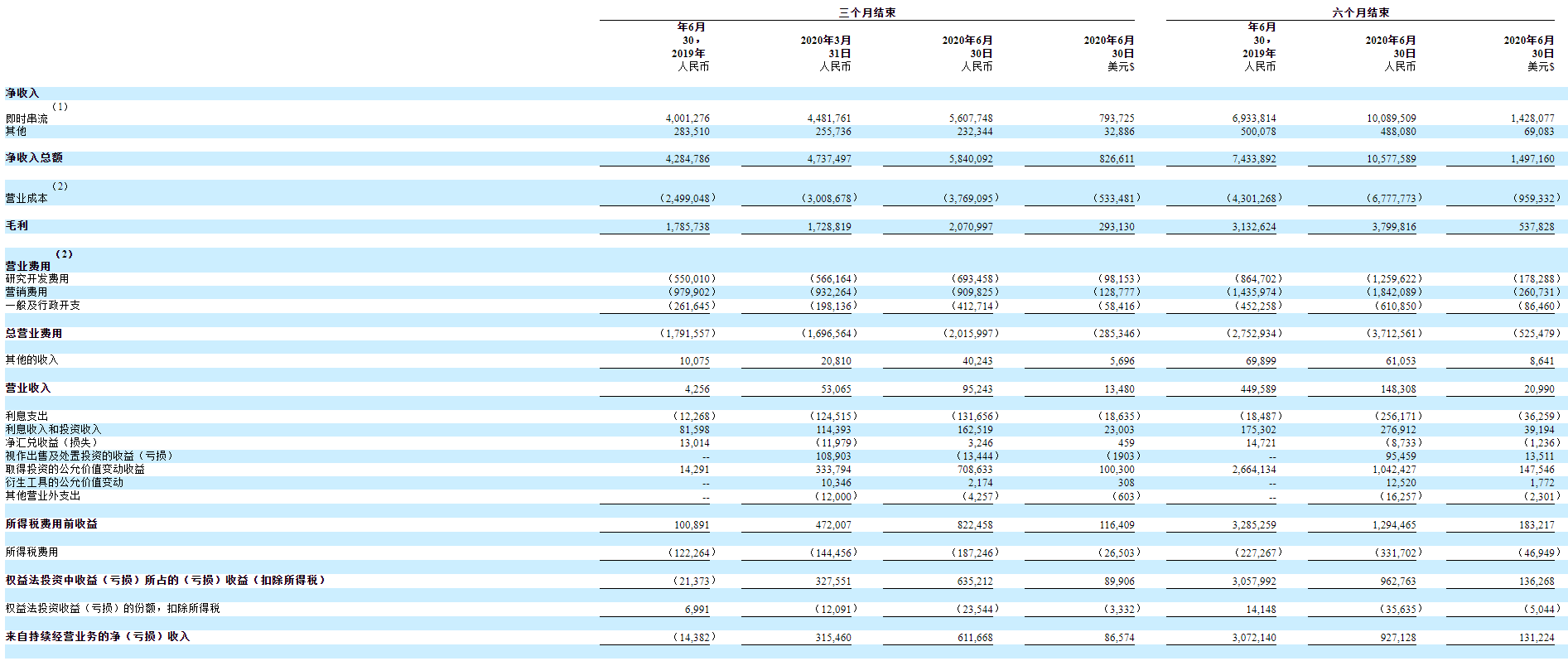This screenshot has width=1568, height=661.
Task: Click the value 10,346
Action: [836, 482]
